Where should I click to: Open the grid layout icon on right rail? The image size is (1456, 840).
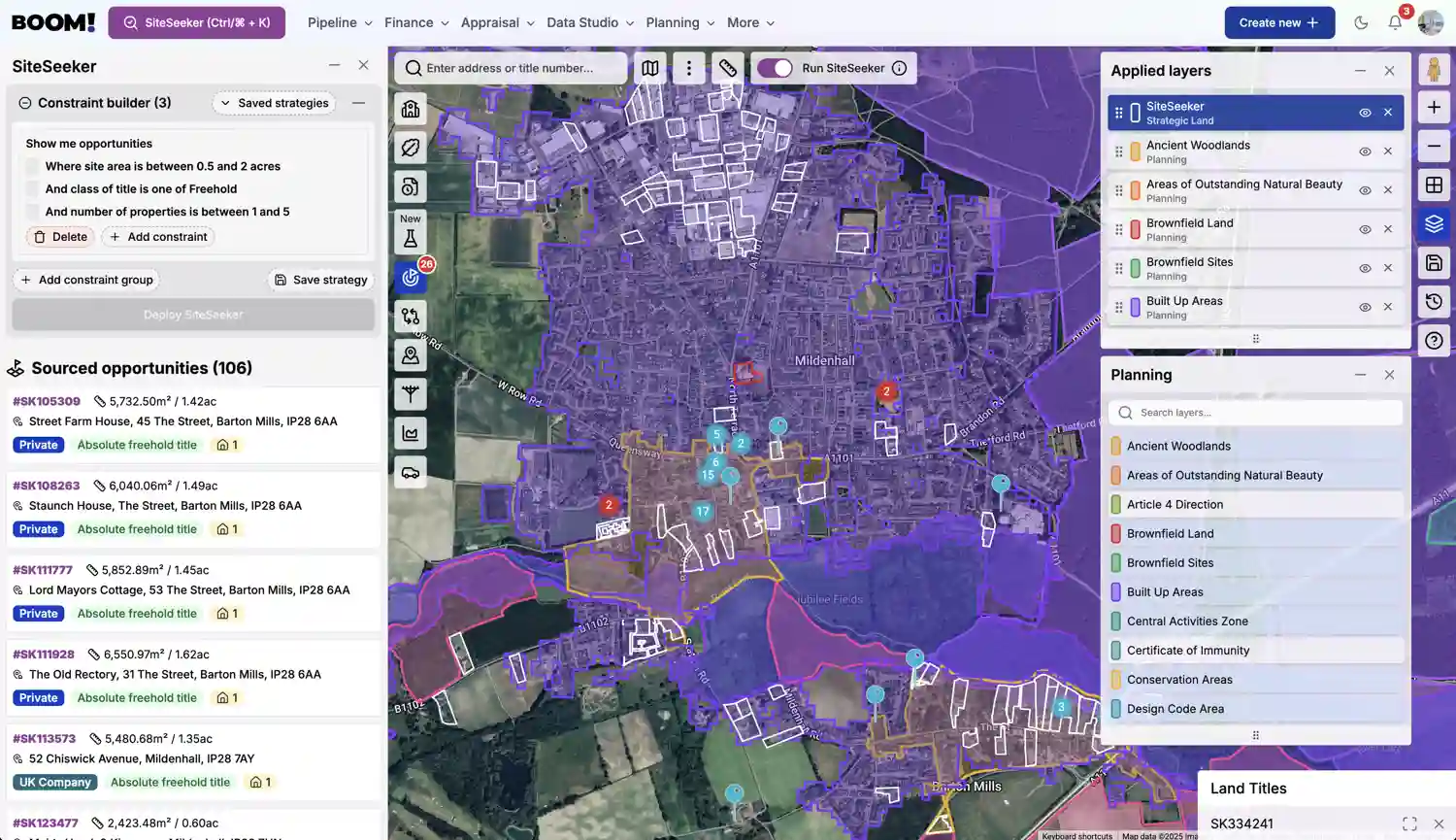(x=1434, y=185)
